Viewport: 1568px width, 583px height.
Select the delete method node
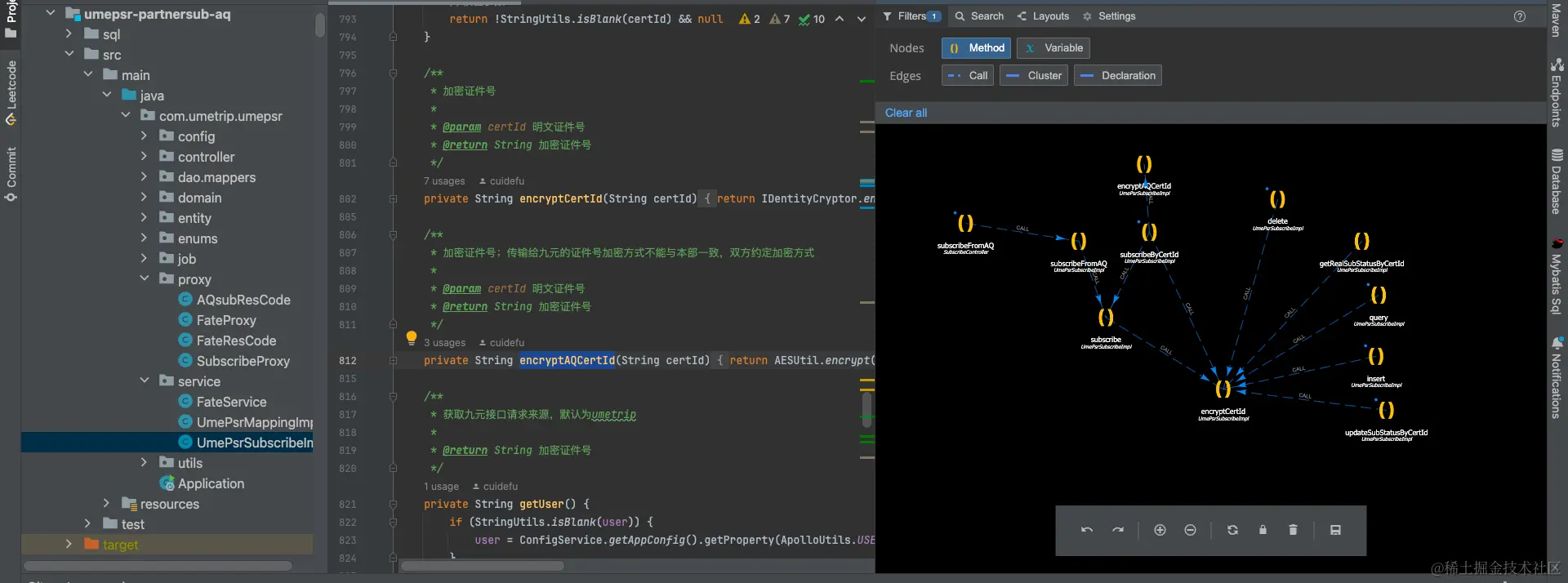pos(1277,199)
